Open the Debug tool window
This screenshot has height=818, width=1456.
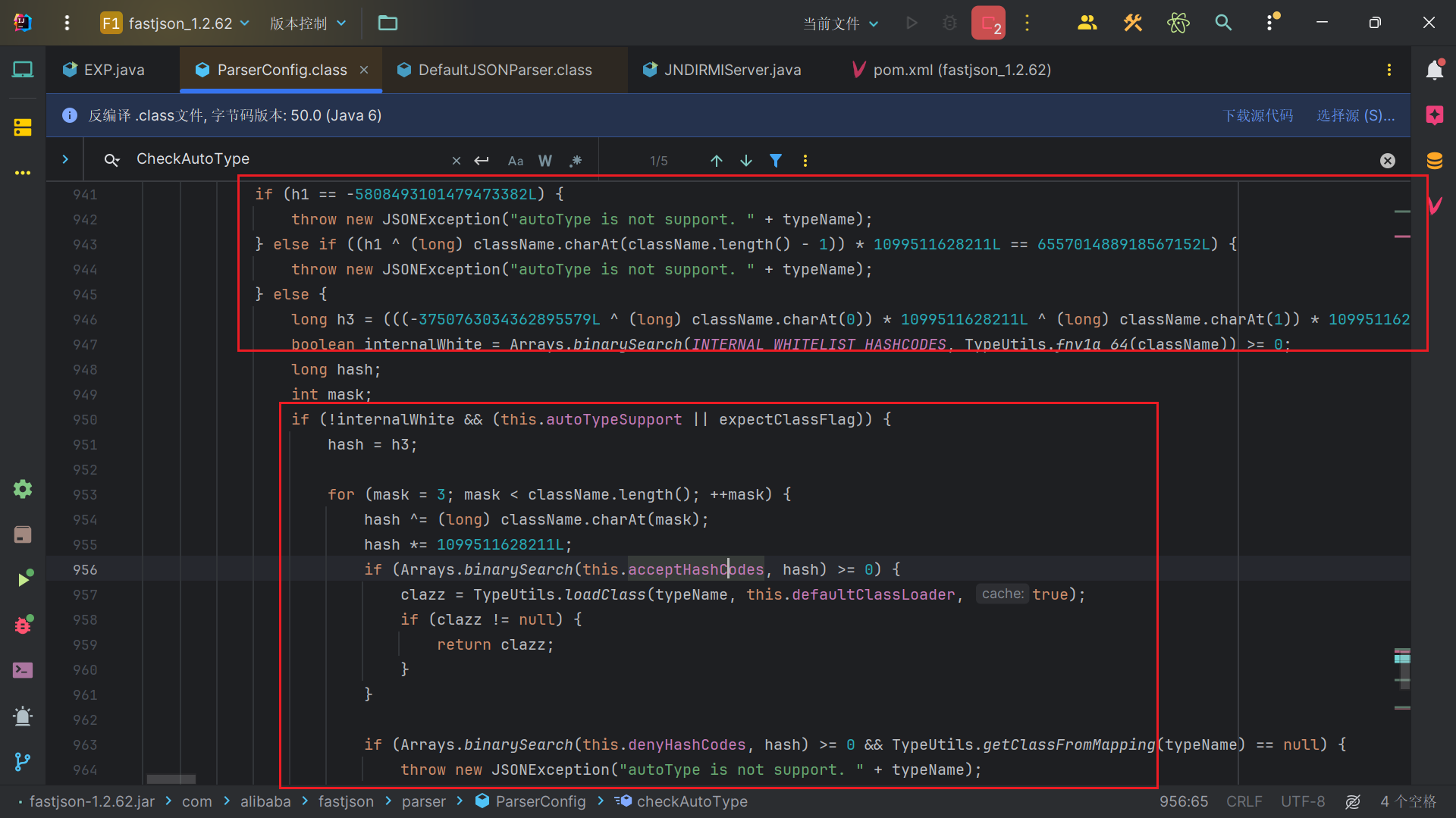click(23, 625)
